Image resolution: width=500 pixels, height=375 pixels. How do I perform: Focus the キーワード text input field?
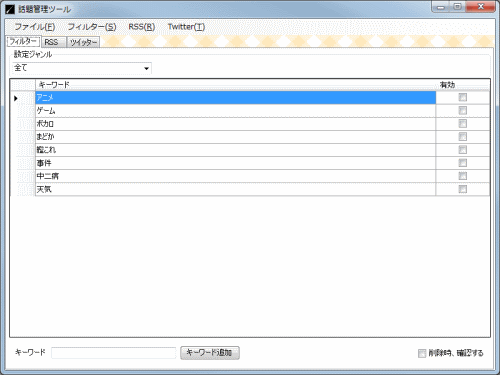[114, 353]
